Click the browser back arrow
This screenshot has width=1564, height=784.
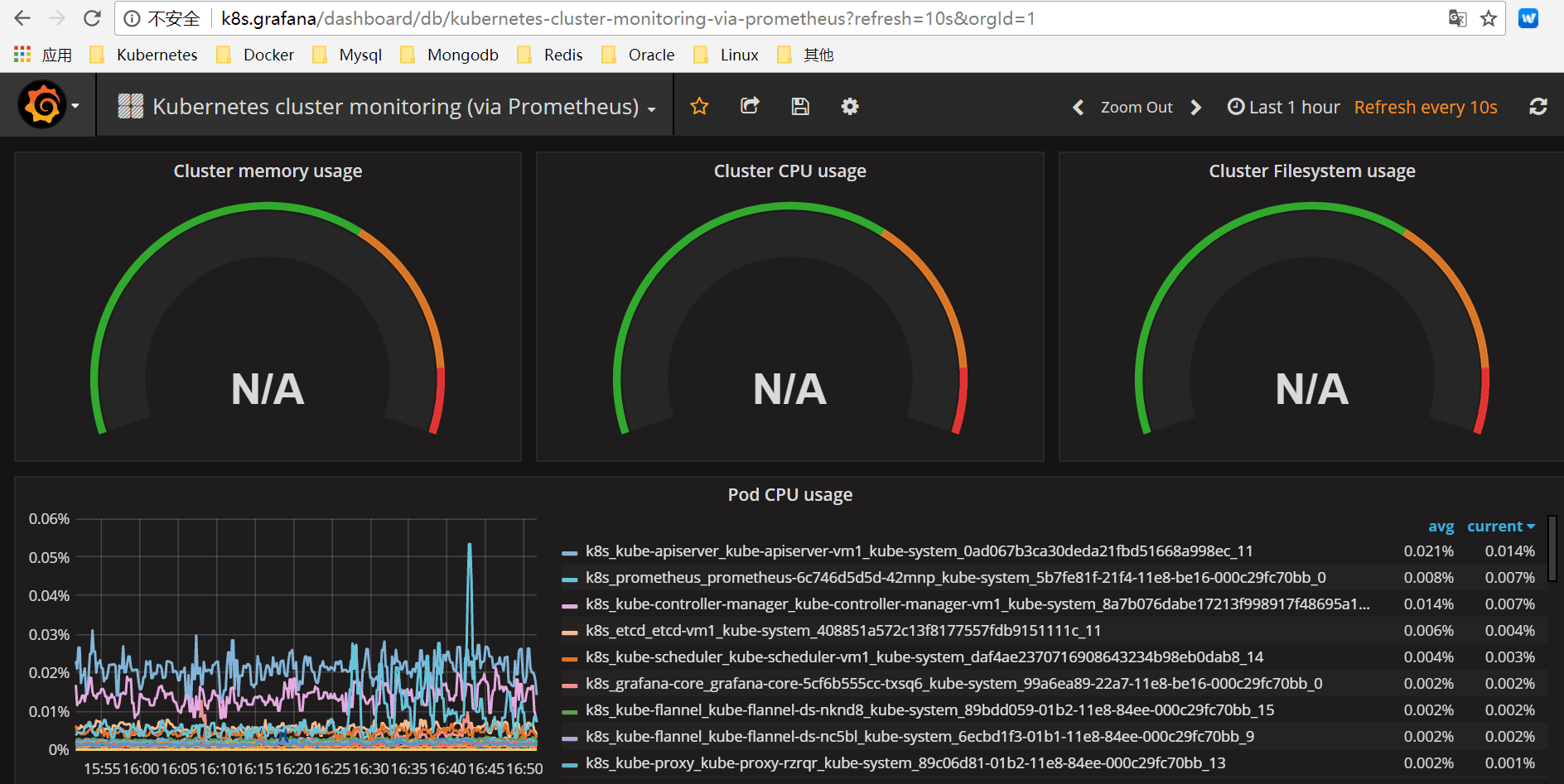[x=22, y=18]
